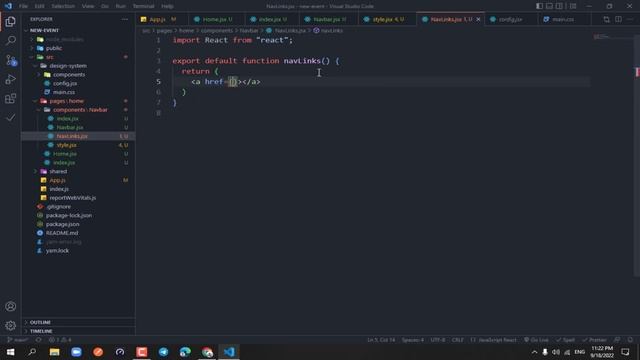
Task: Switch to the config.jsx editor tab
Action: coord(510,19)
